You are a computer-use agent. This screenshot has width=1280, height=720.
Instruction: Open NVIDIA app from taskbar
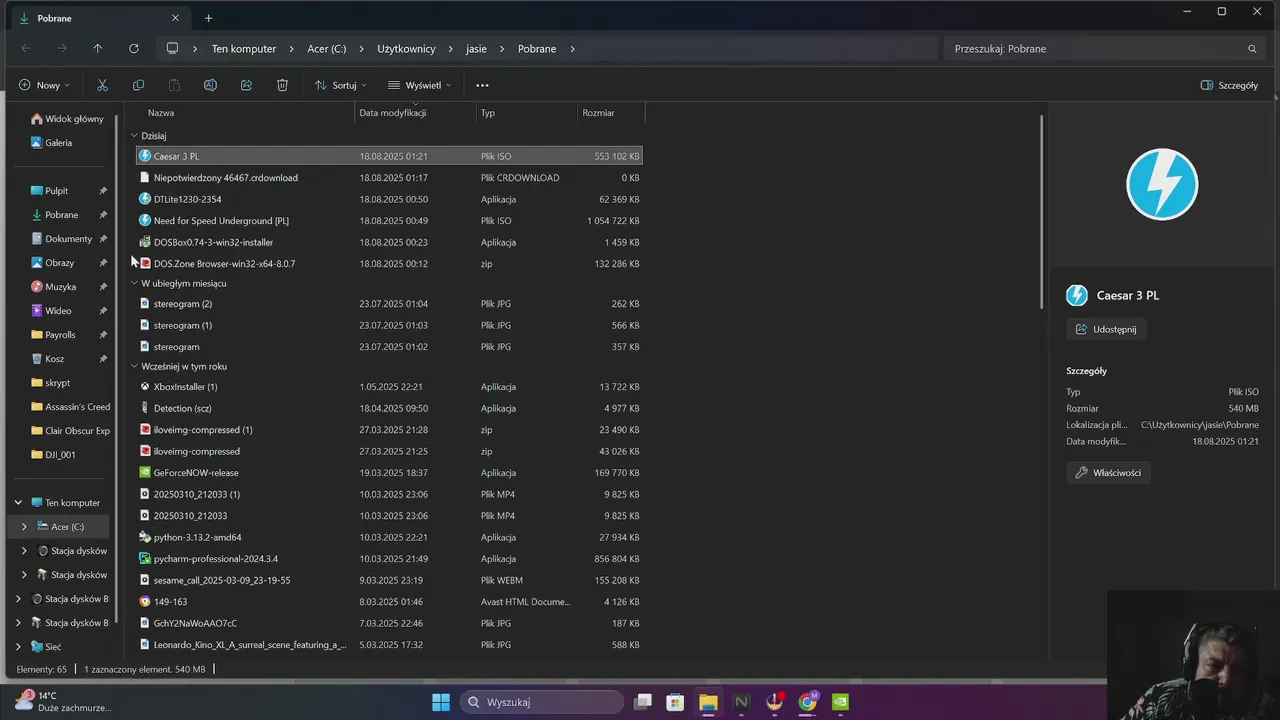841,702
